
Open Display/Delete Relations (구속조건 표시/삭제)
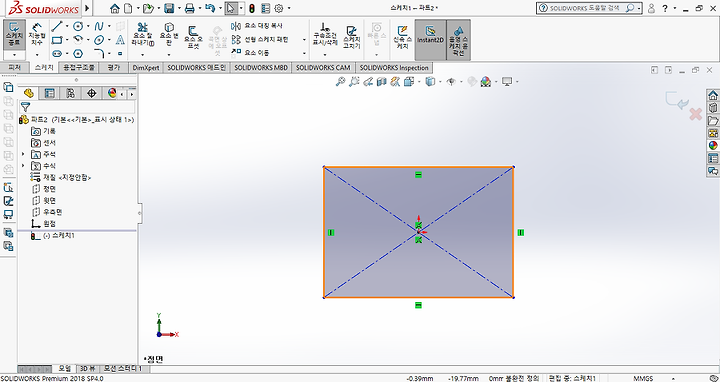325,34
